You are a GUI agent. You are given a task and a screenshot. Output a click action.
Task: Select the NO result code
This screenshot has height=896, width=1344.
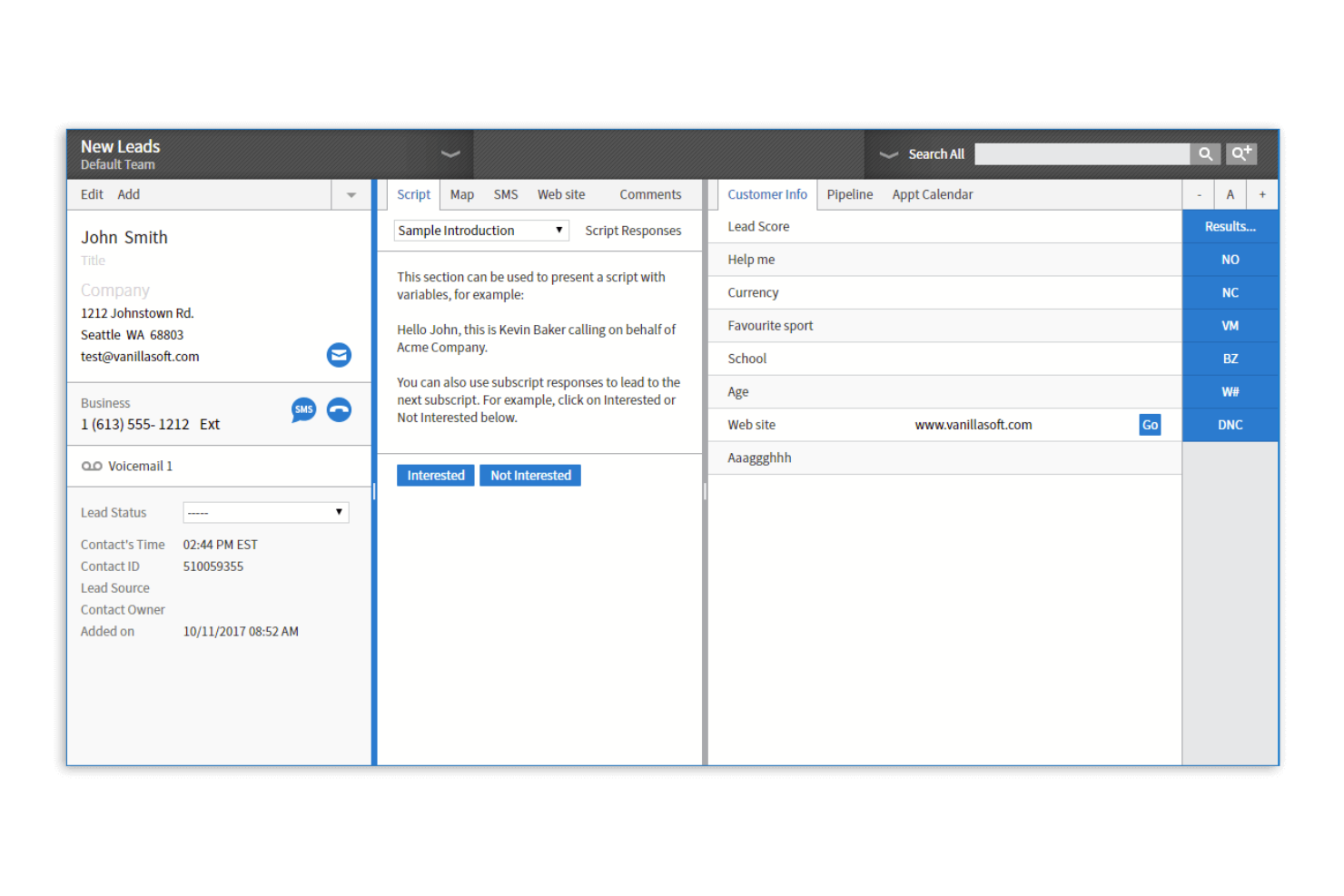[1230, 260]
